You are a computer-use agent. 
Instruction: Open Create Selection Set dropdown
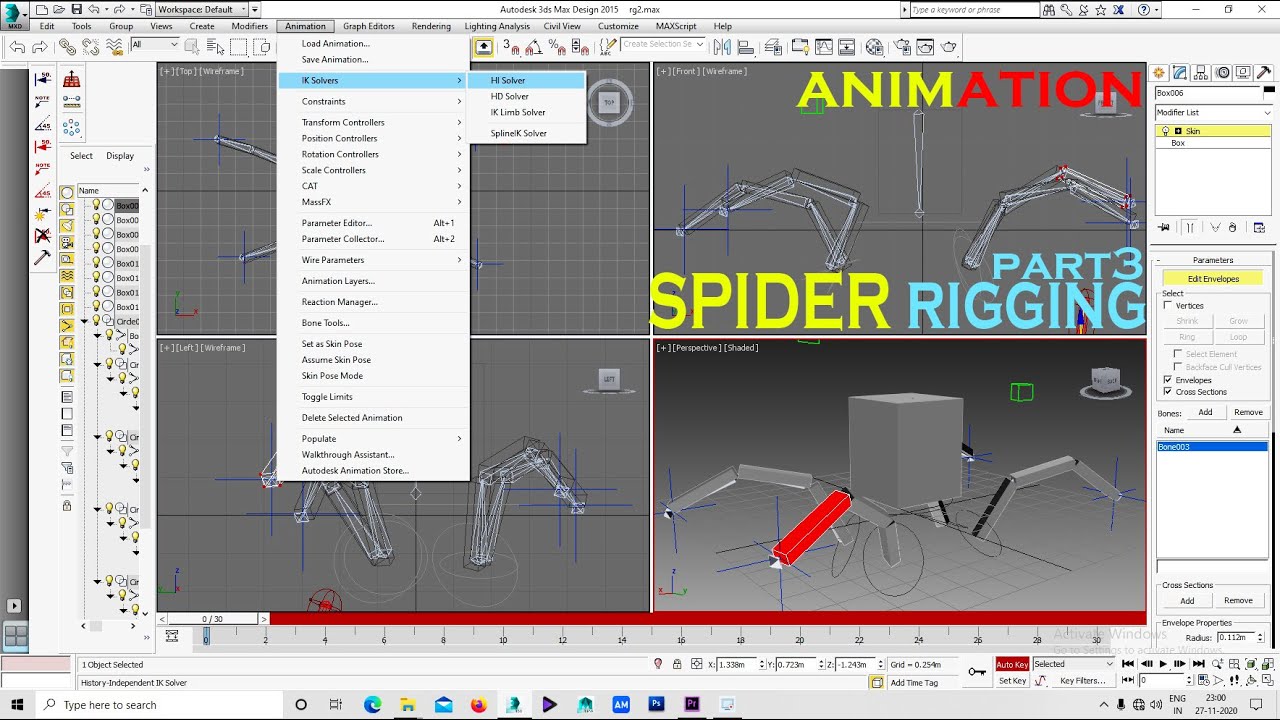[x=662, y=44]
